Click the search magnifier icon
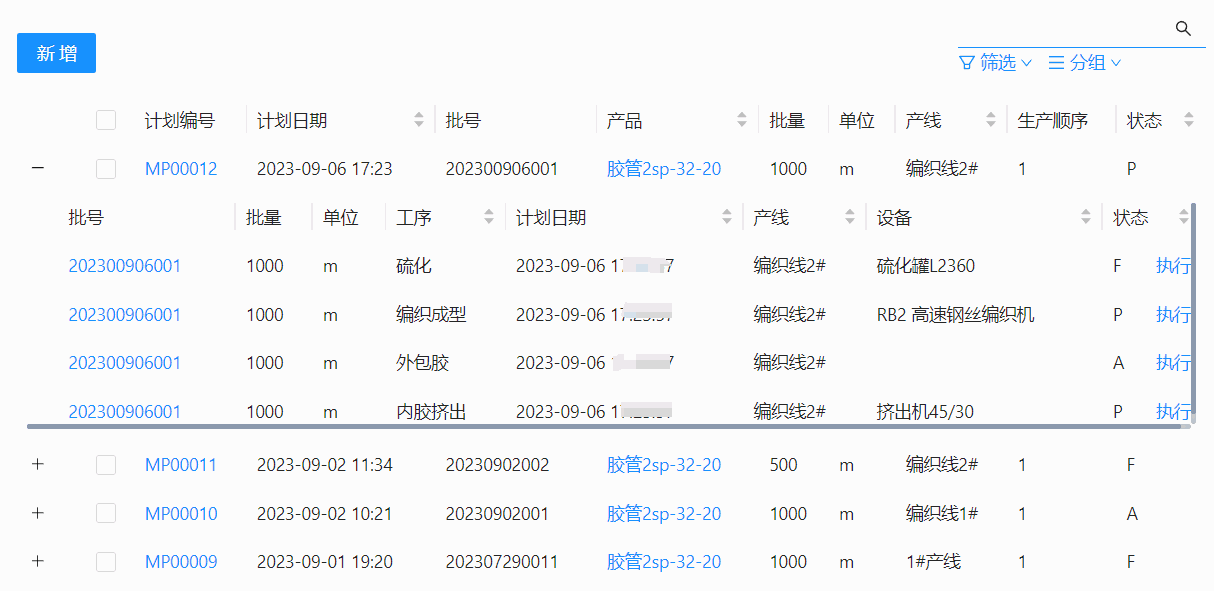The image size is (1214, 591). (x=1183, y=28)
